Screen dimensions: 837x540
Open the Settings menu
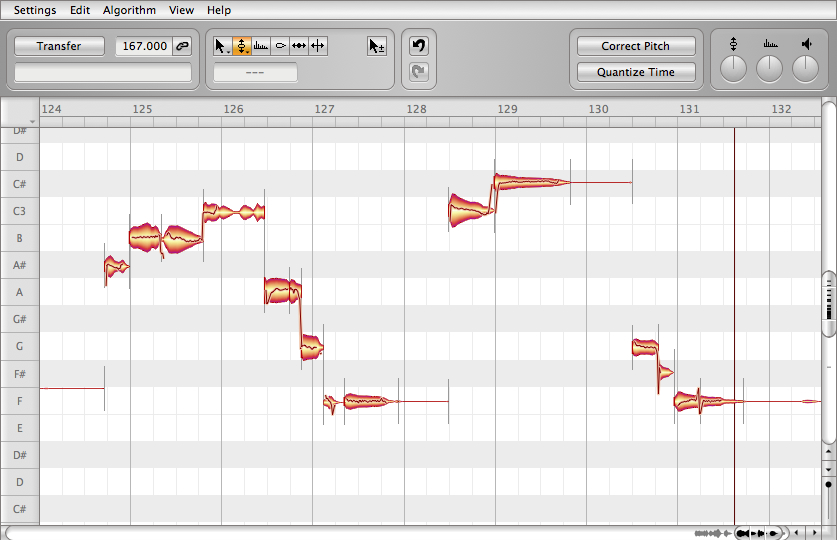35,10
